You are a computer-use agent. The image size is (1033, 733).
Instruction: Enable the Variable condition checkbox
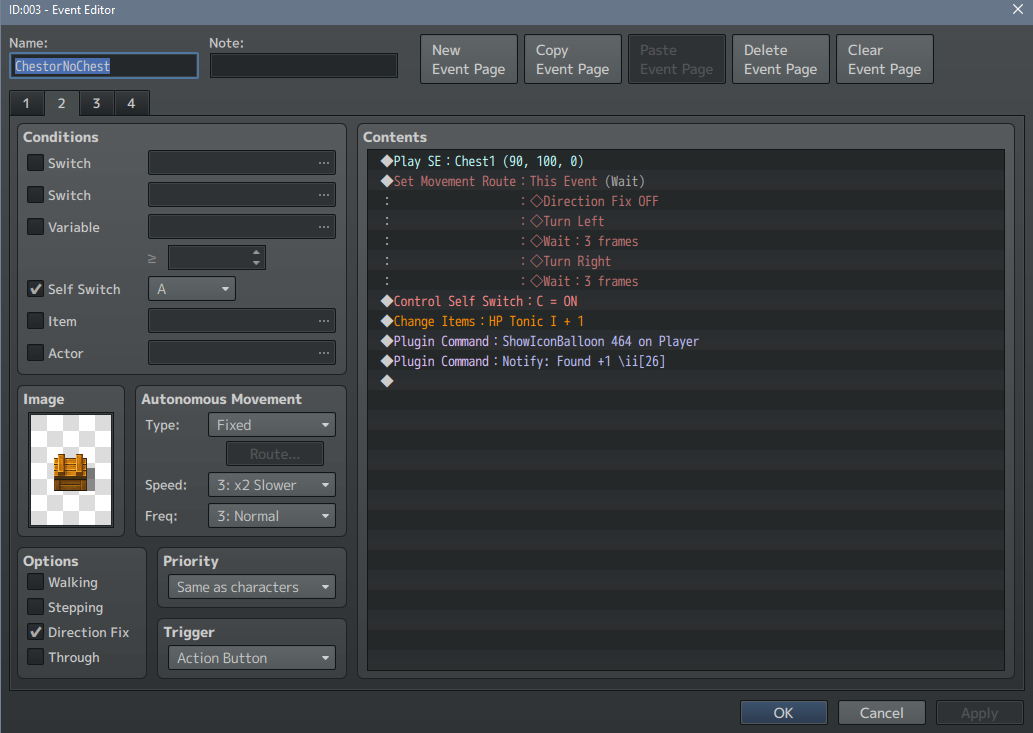tap(36, 227)
